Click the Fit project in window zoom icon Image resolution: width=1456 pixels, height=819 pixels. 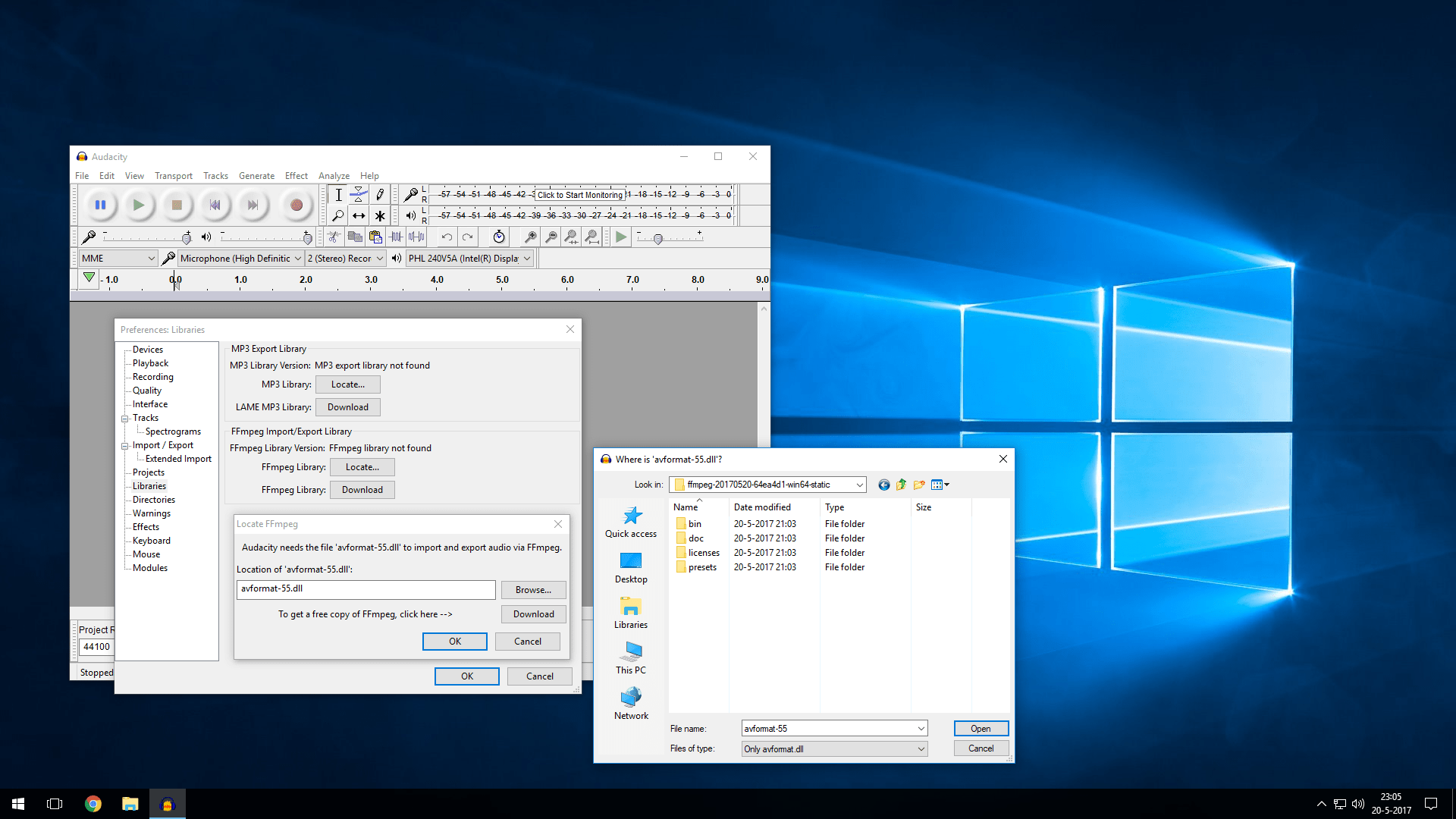[592, 237]
